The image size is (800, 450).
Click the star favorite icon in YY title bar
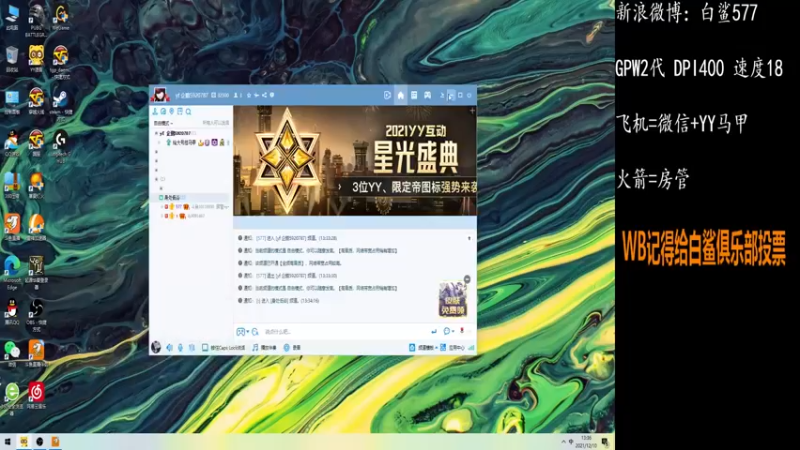coord(249,95)
